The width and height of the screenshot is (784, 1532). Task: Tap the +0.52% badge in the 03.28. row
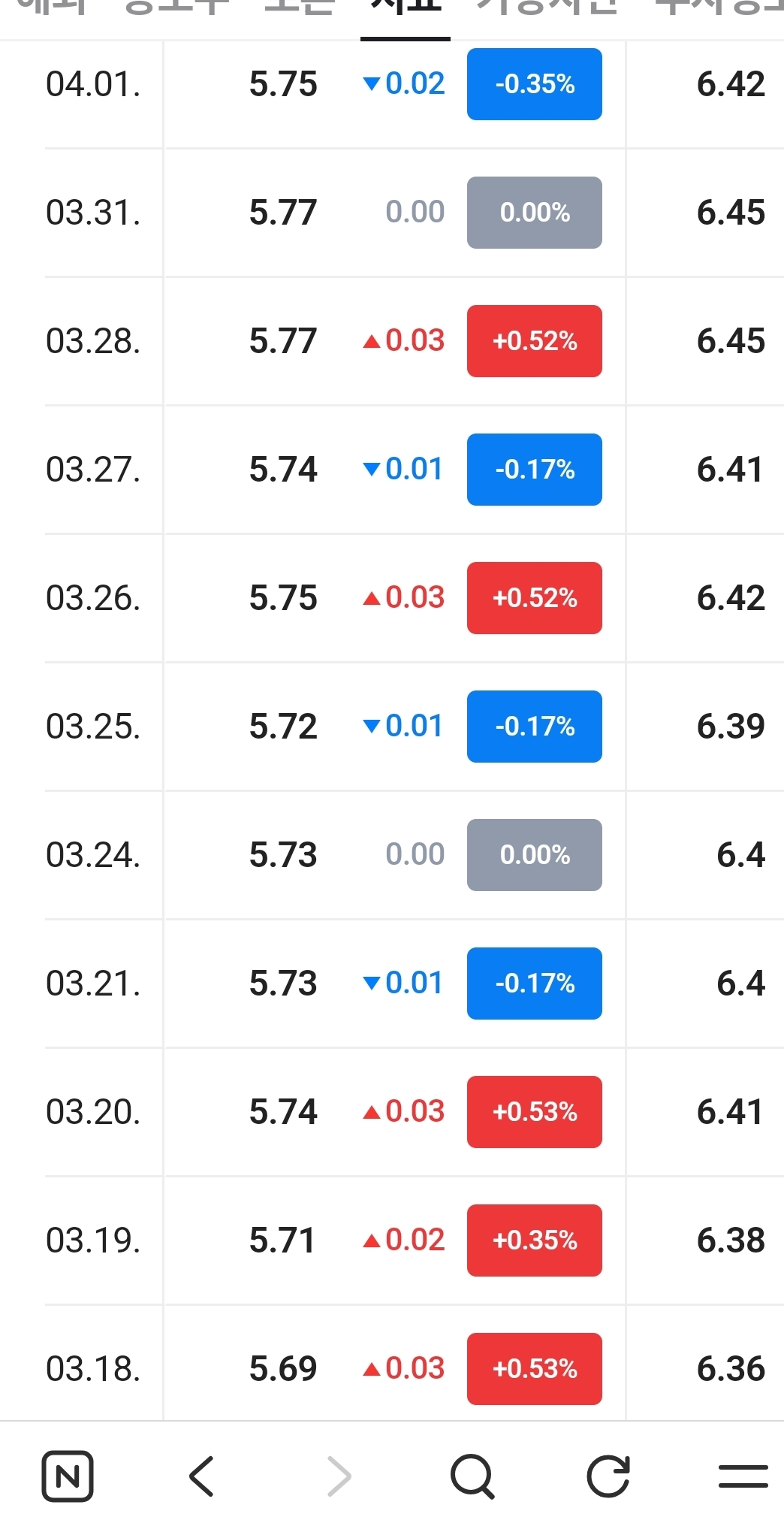tap(535, 341)
